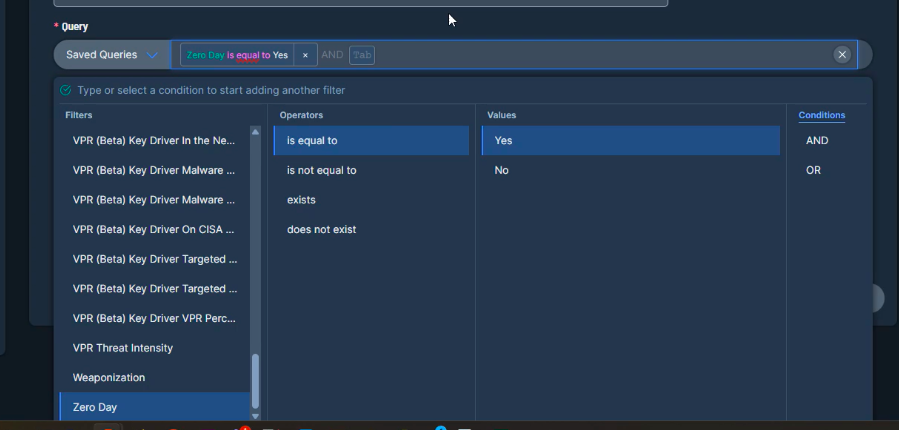Choose 'does not exist' operator
This screenshot has width=899, height=430.
322,229
